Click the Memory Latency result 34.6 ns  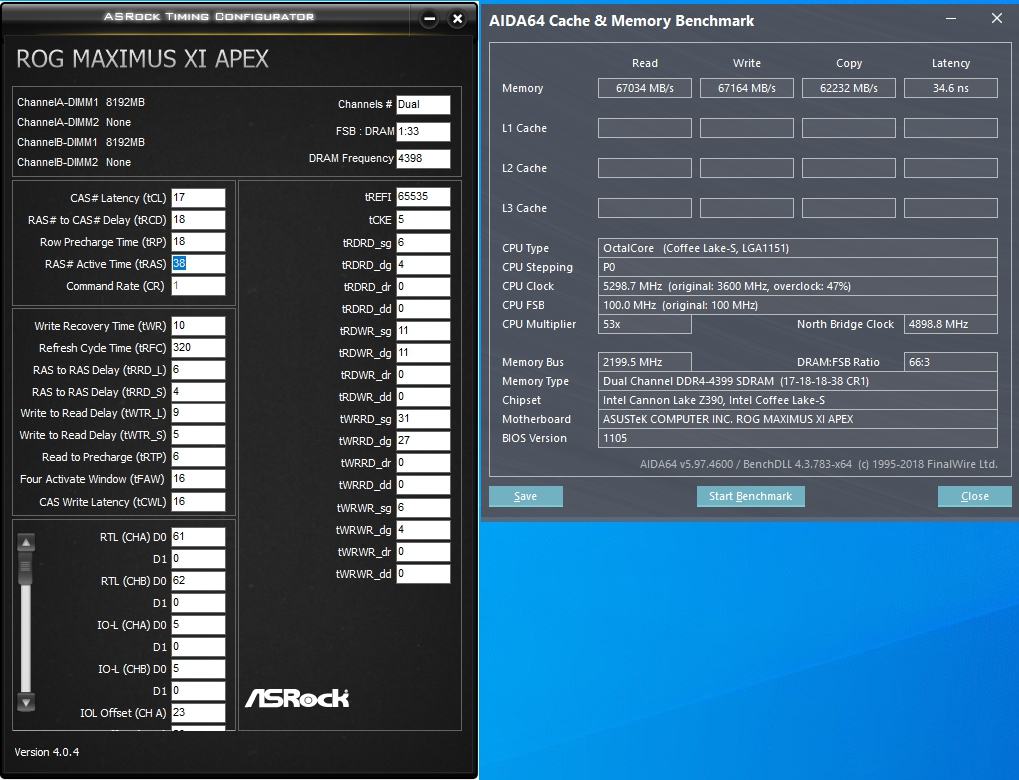point(951,88)
